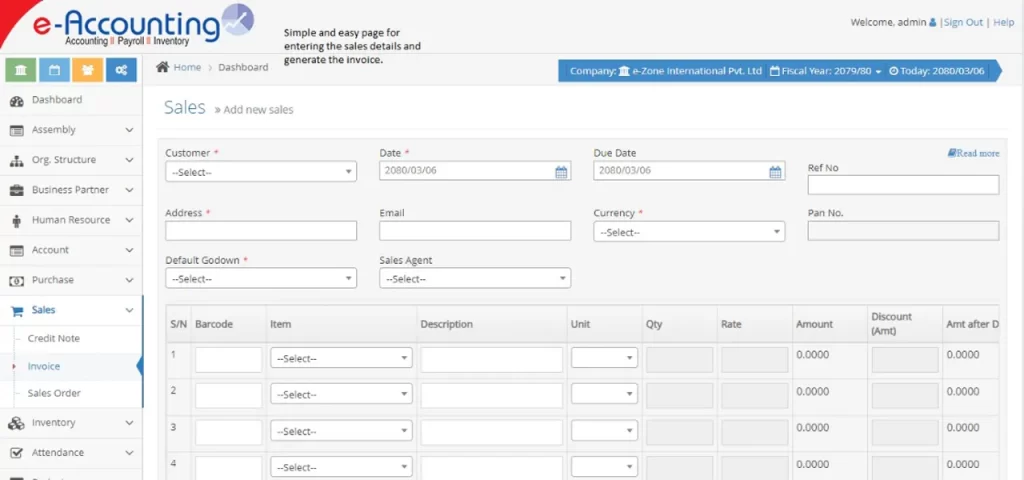Open the Customer select dropdown

[260, 172]
